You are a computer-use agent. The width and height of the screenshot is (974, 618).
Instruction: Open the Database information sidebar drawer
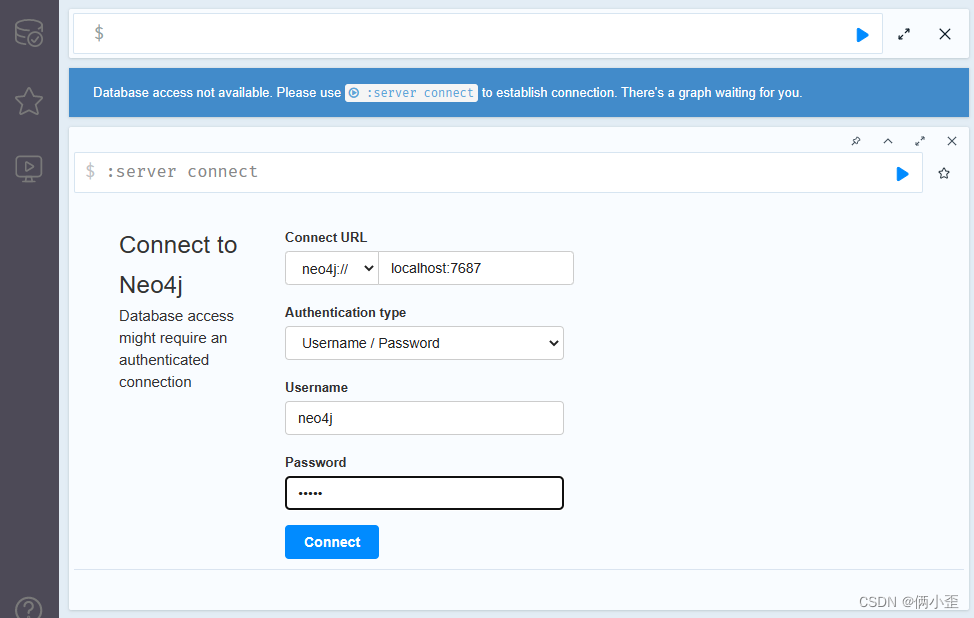pyautogui.click(x=29, y=33)
